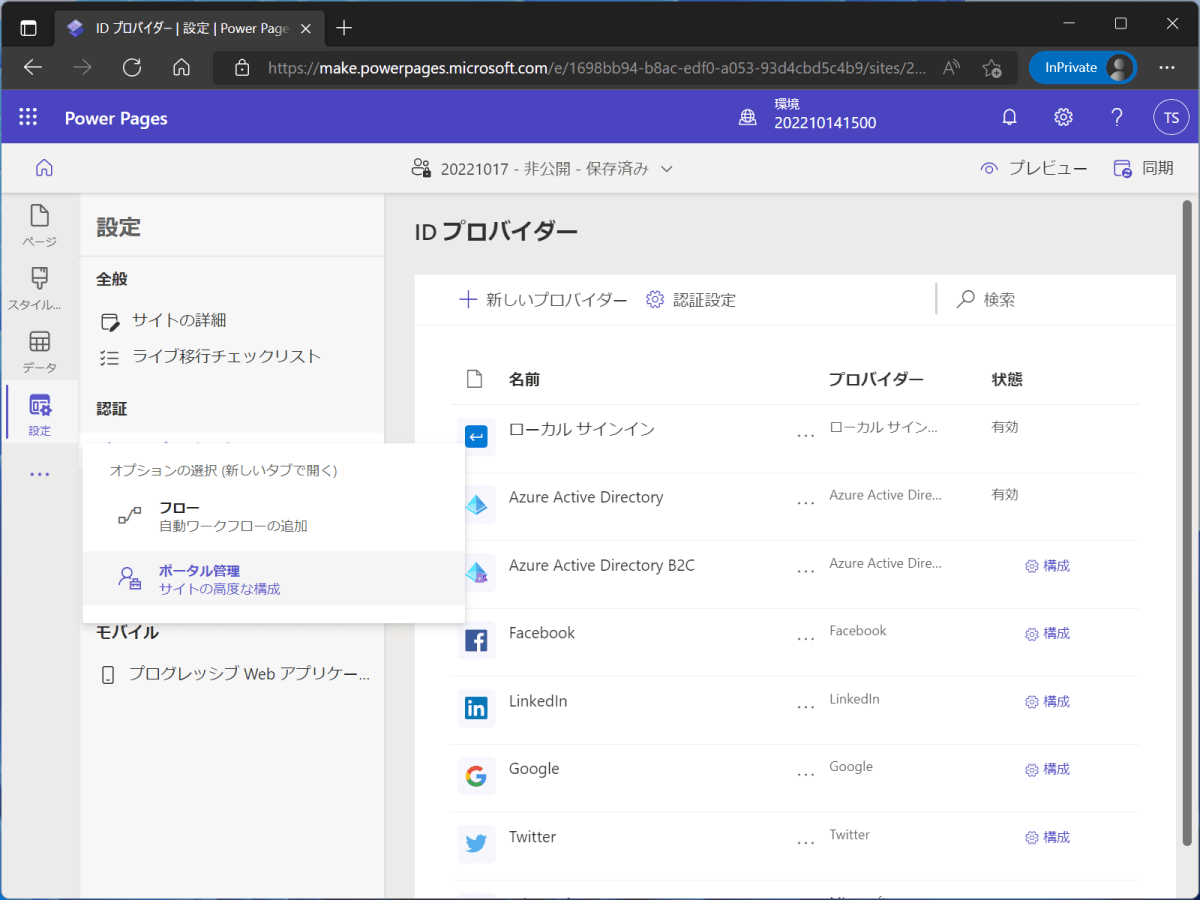Open プログレッシブ Web アプリケーション setting
Screen dimensions: 1200x900
[x=236, y=674]
